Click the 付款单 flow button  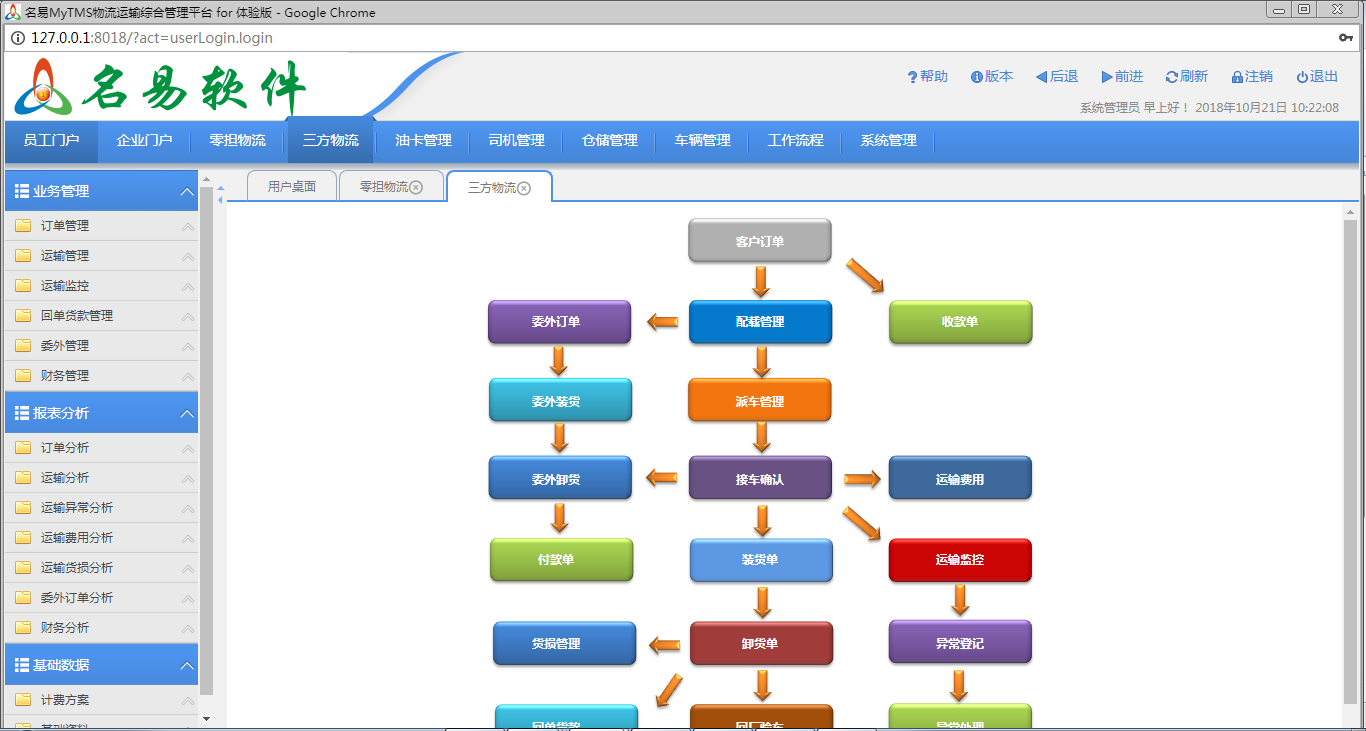click(561, 560)
